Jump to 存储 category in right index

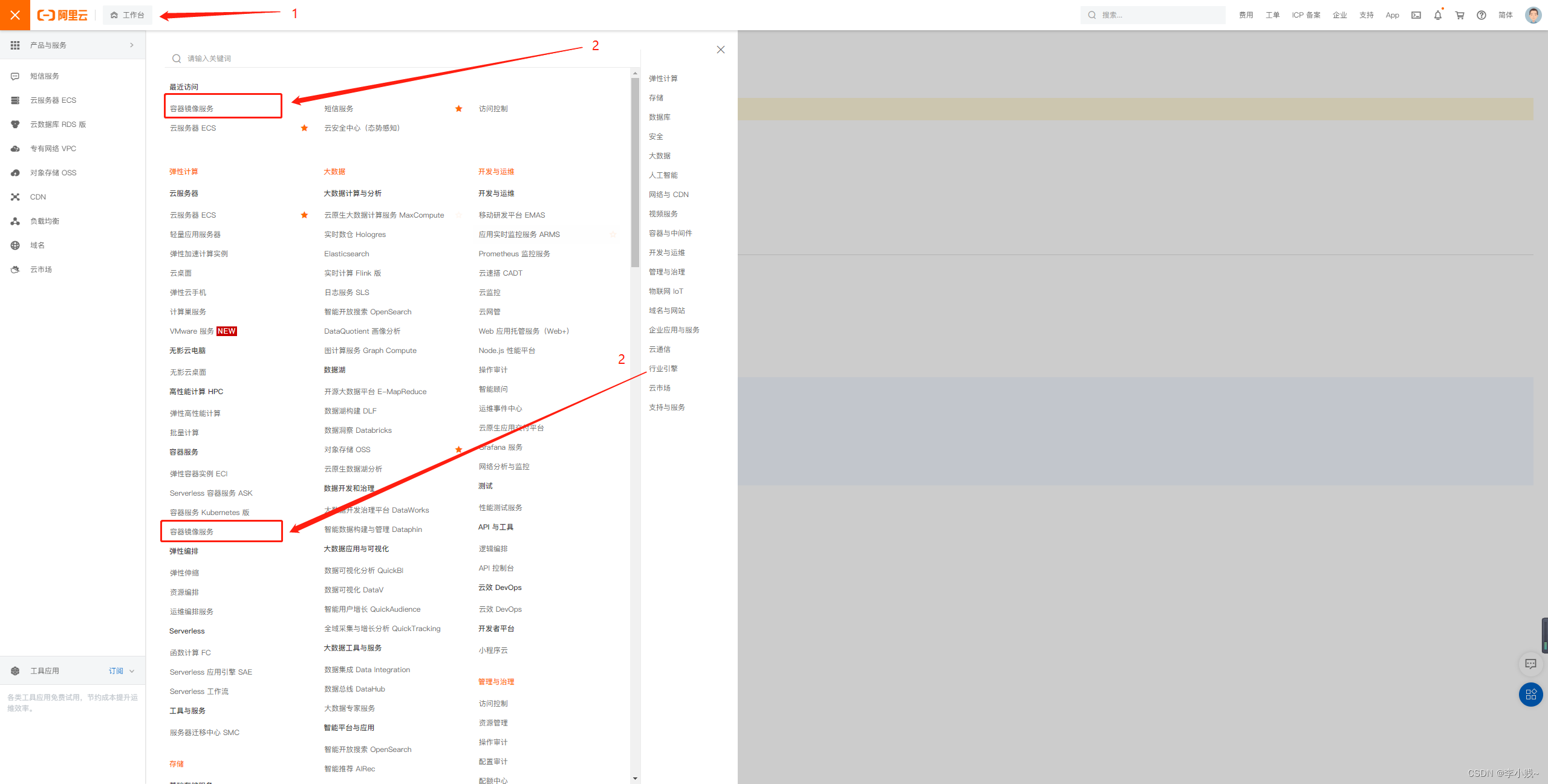point(656,98)
